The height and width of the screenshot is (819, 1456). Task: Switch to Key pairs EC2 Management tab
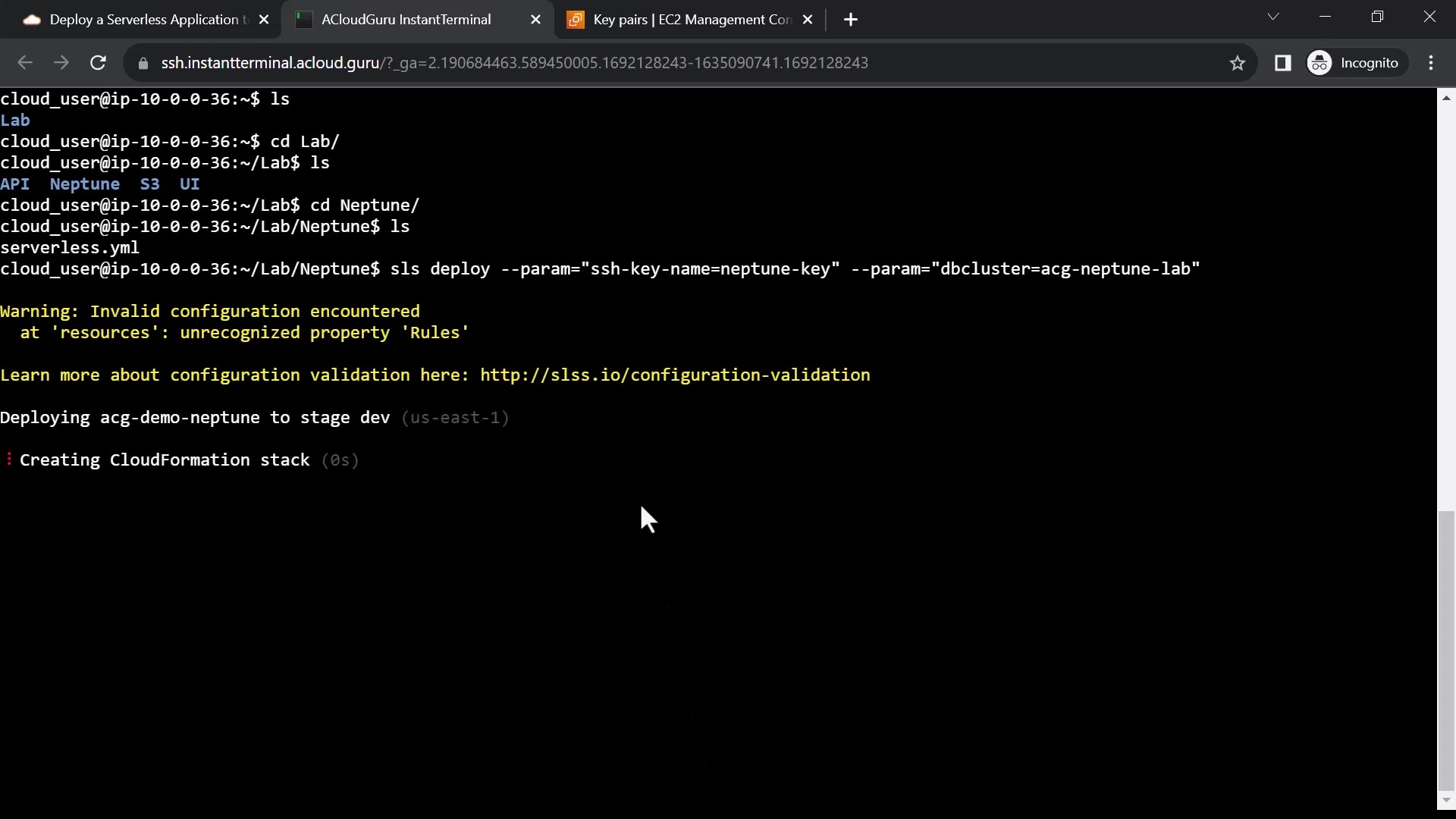[x=690, y=20]
